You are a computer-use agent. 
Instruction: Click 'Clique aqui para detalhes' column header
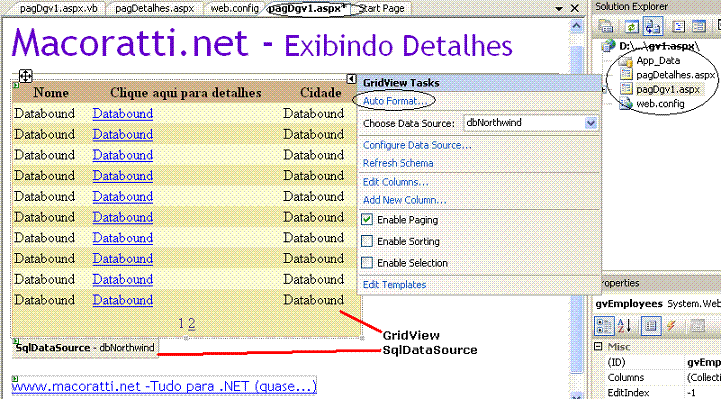tap(186, 92)
